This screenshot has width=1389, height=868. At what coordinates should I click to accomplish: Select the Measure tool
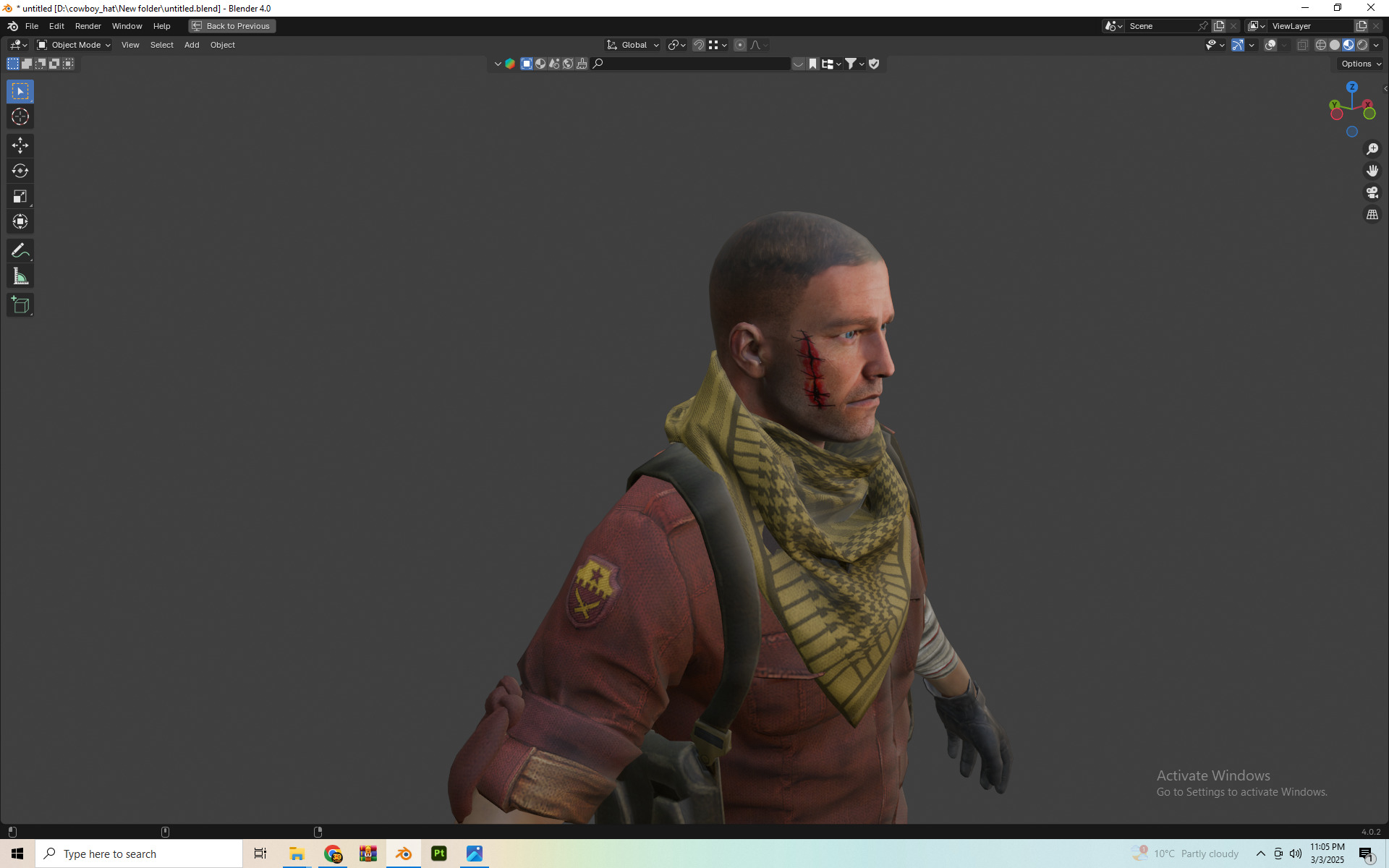20,276
